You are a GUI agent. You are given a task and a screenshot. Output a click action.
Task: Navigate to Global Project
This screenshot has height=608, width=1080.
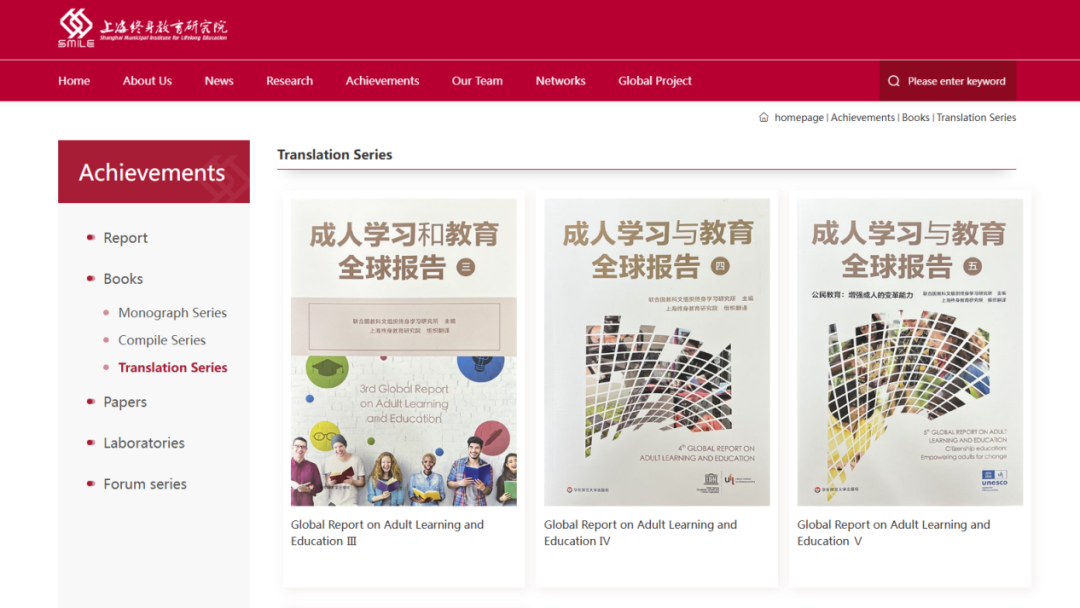pos(654,81)
